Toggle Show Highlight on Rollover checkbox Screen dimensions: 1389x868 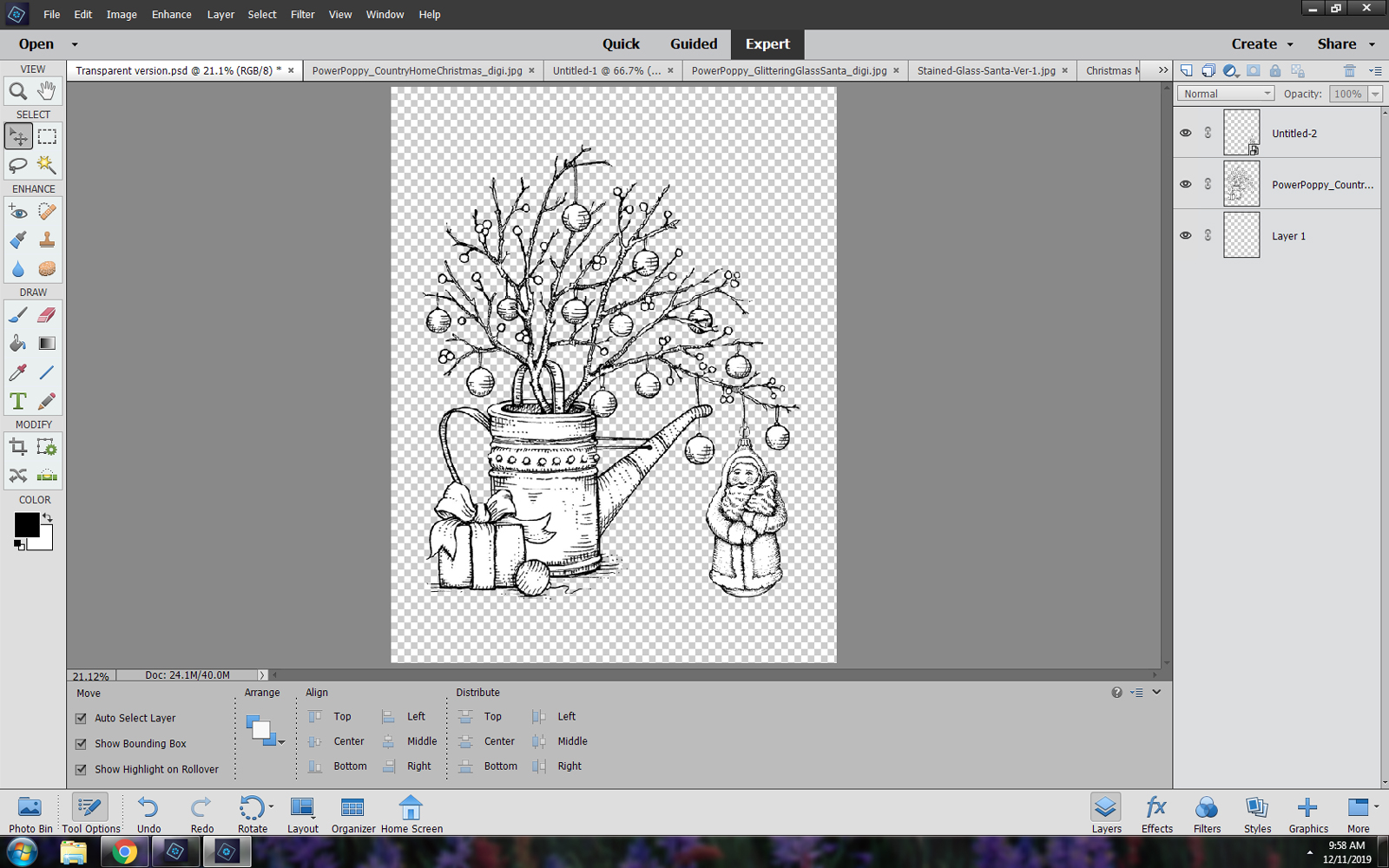(x=81, y=770)
